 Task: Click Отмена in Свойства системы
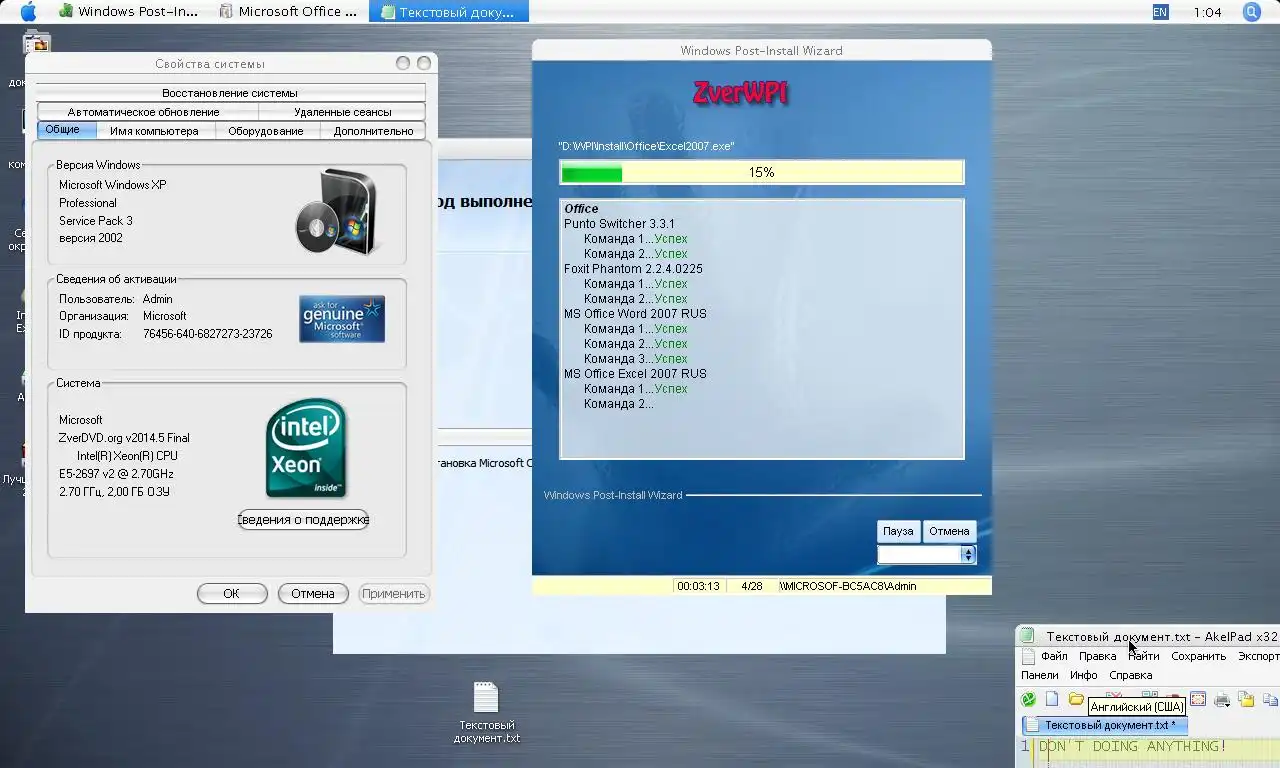point(313,593)
